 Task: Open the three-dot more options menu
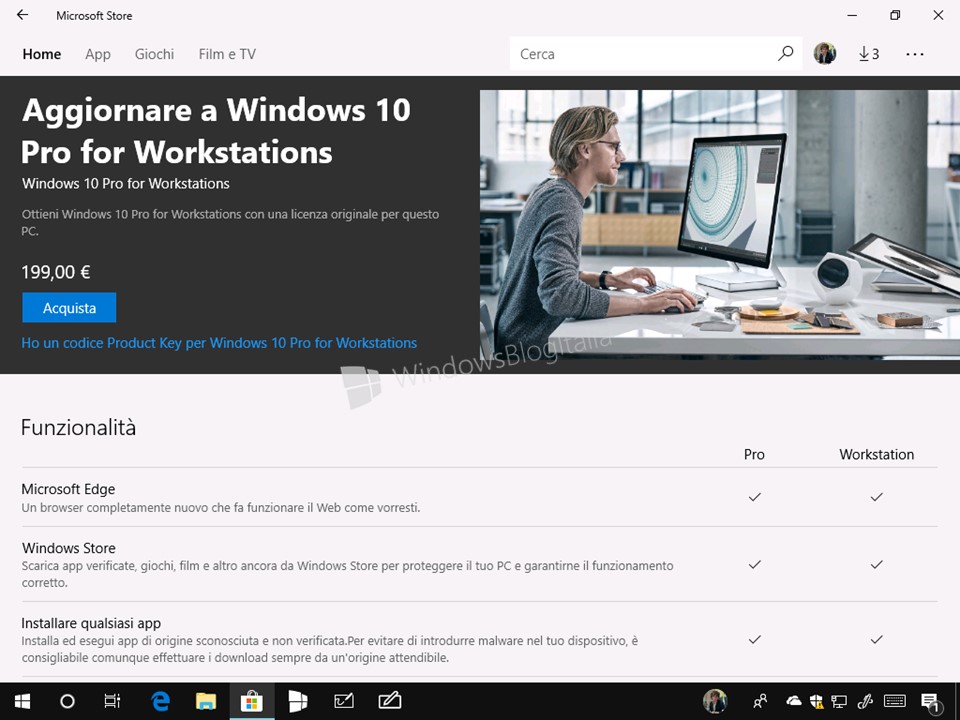pos(915,54)
